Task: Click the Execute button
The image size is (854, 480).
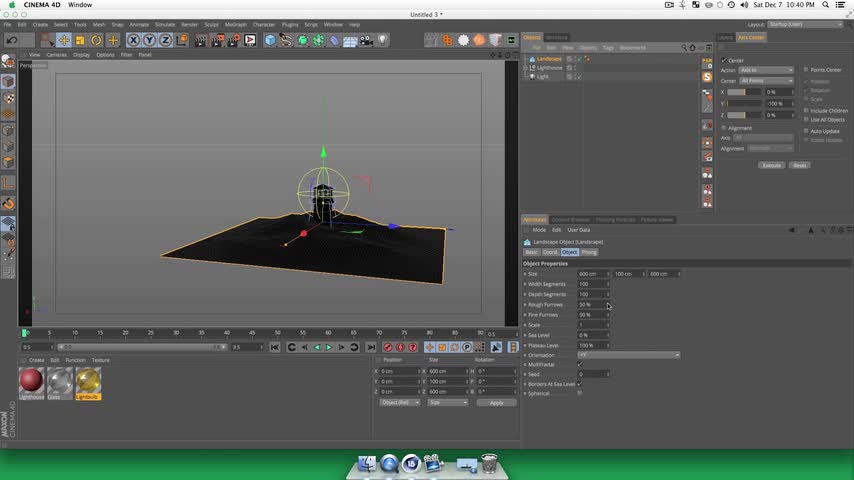Action: pos(771,165)
